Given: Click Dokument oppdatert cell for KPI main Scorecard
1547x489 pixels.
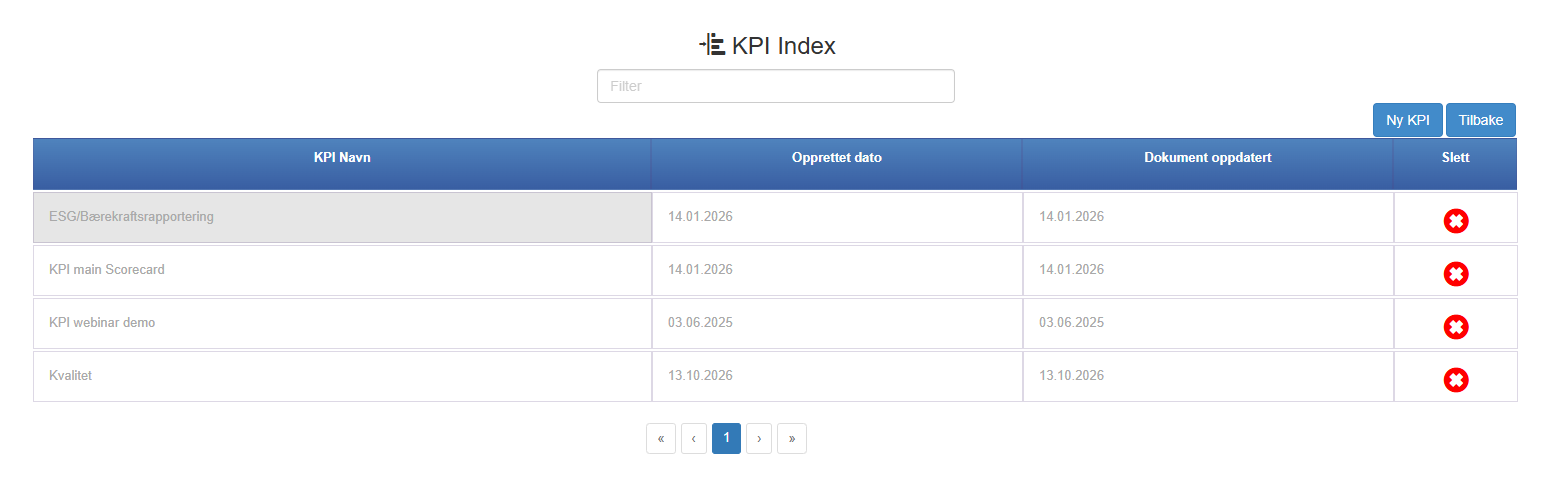Looking at the screenshot, I should click(x=1208, y=270).
